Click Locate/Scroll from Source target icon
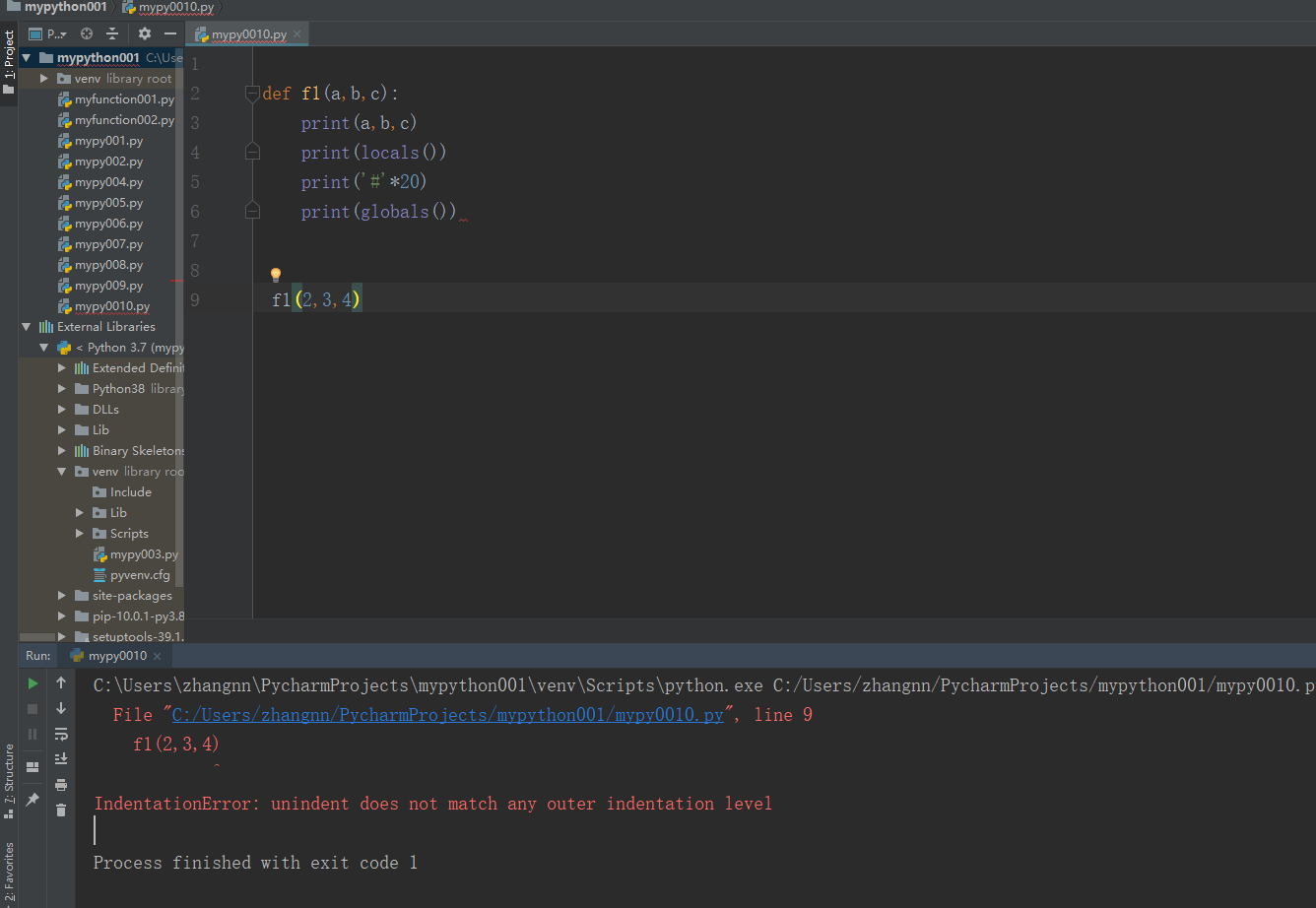This screenshot has height=908, width=1316. pyautogui.click(x=87, y=33)
